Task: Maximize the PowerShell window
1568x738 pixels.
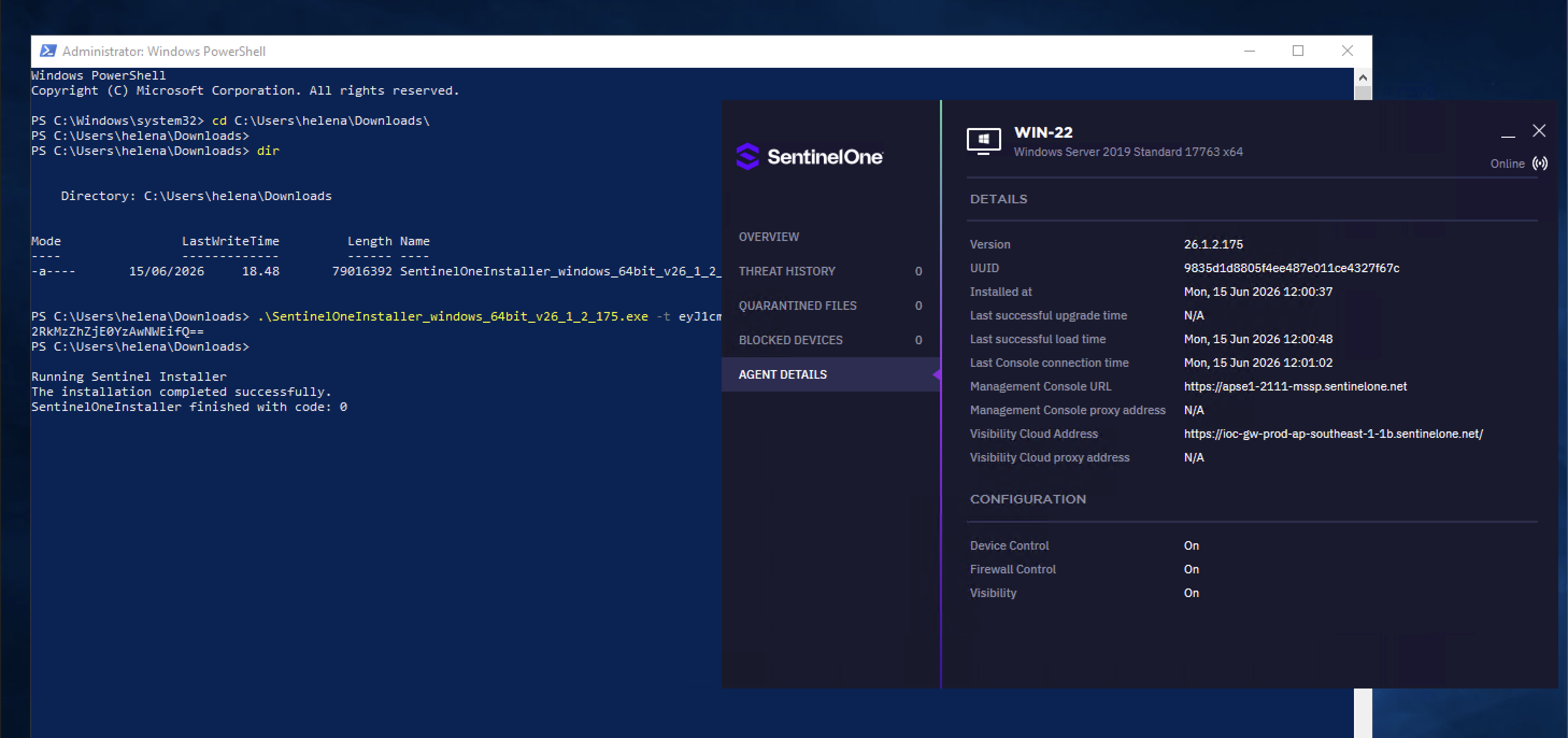Action: (x=1297, y=51)
